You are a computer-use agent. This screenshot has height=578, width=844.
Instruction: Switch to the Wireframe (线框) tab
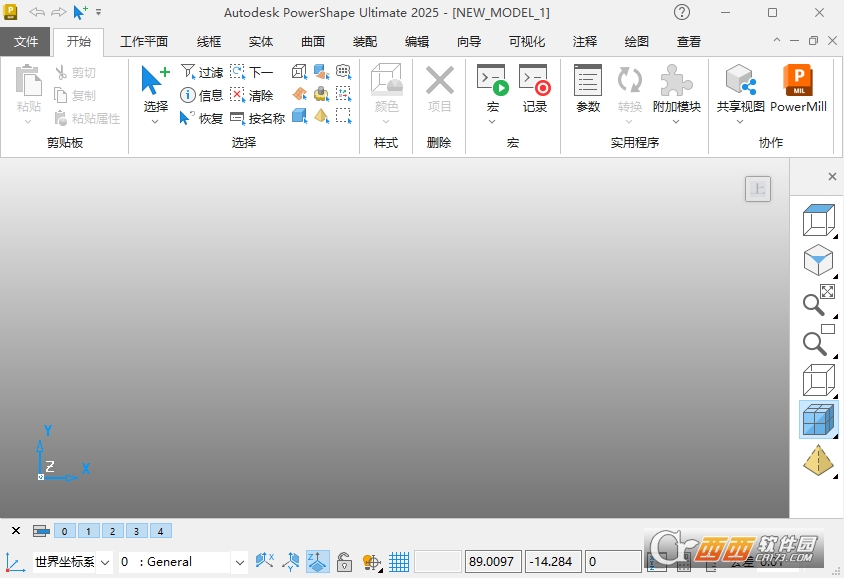pos(209,41)
